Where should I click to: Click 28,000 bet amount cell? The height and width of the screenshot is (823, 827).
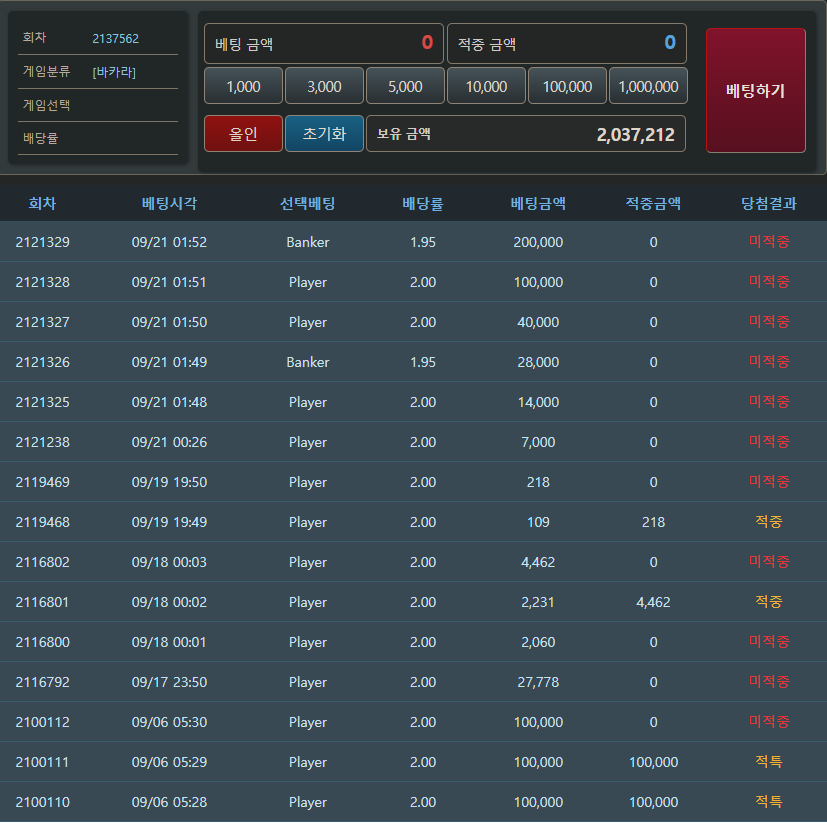click(538, 362)
